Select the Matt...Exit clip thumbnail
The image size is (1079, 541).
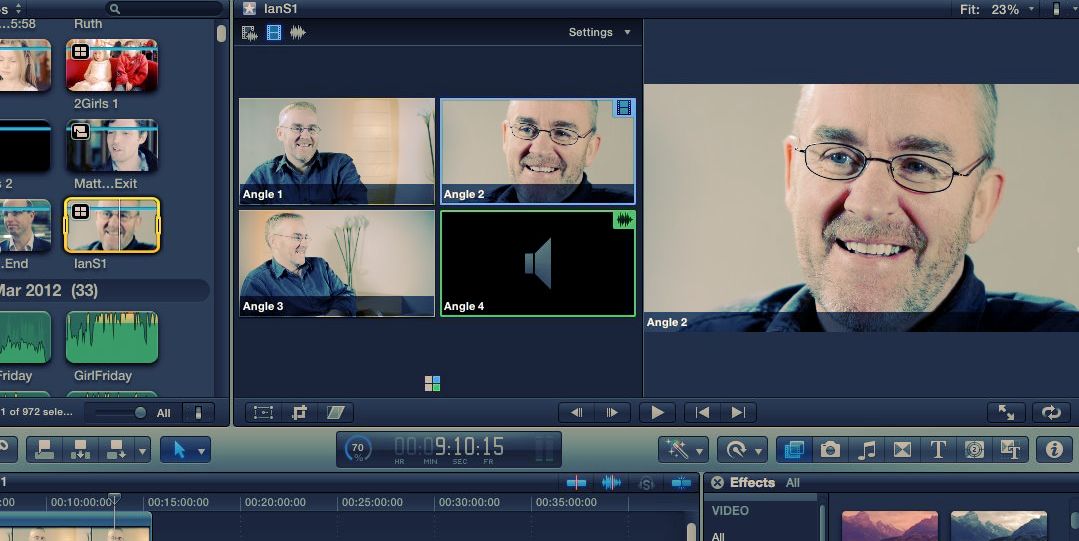112,145
